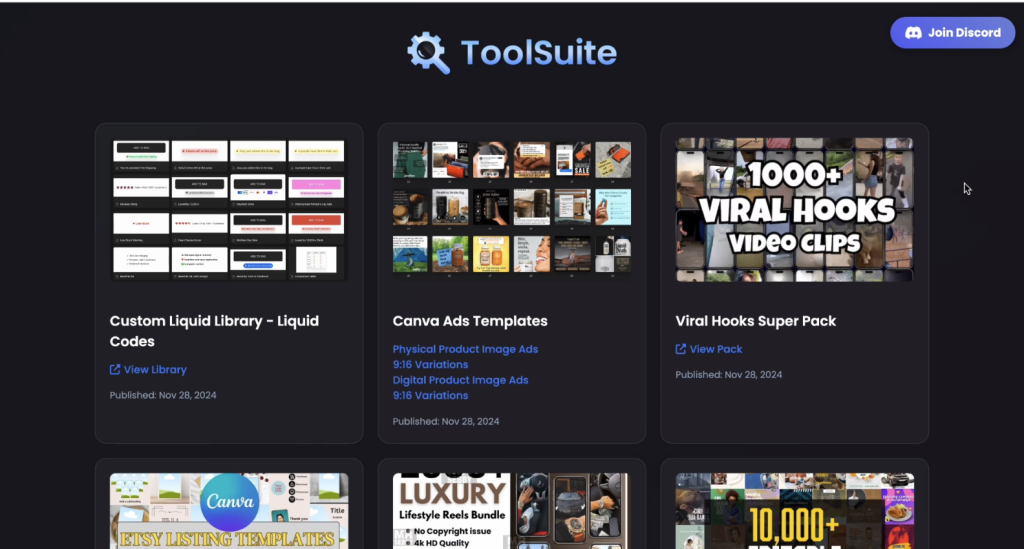Viewport: 1024px width, 549px height.
Task: Click the Discord icon in Join Discord button
Action: 913,33
